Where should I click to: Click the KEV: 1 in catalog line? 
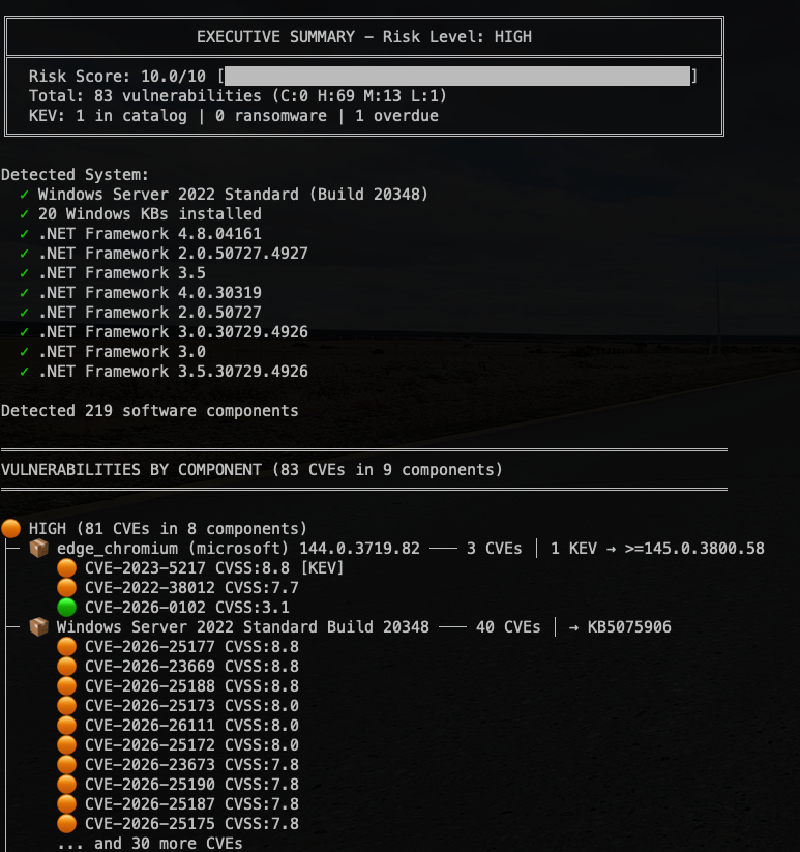coord(234,116)
